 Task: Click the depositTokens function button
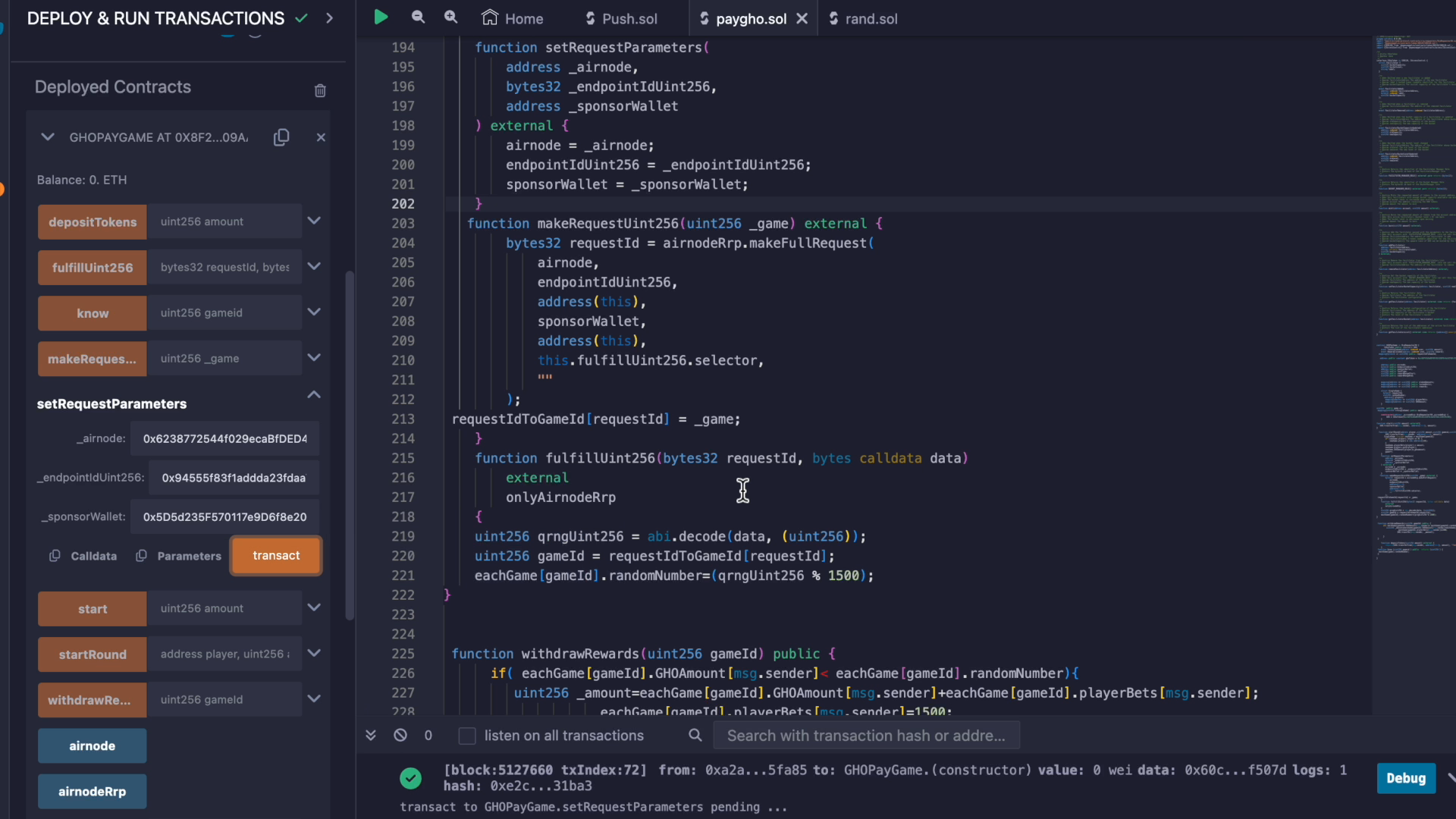tap(93, 221)
